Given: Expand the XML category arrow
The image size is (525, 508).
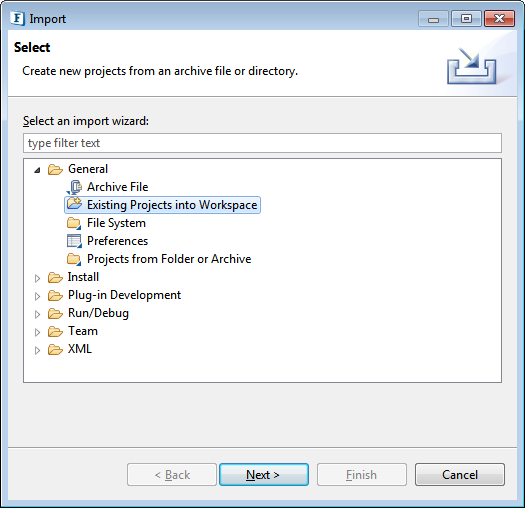Looking at the screenshot, I should coord(38,350).
